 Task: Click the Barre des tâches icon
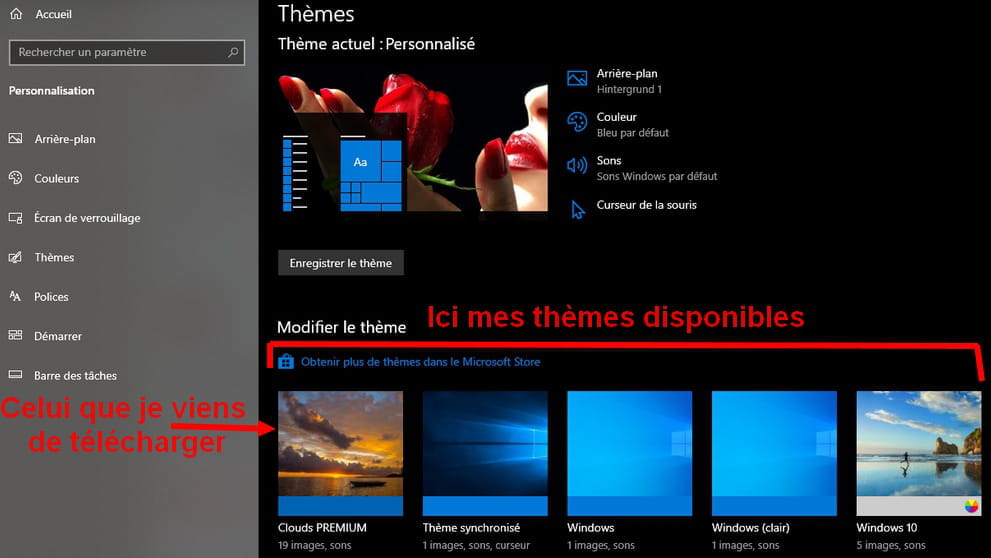(16, 374)
